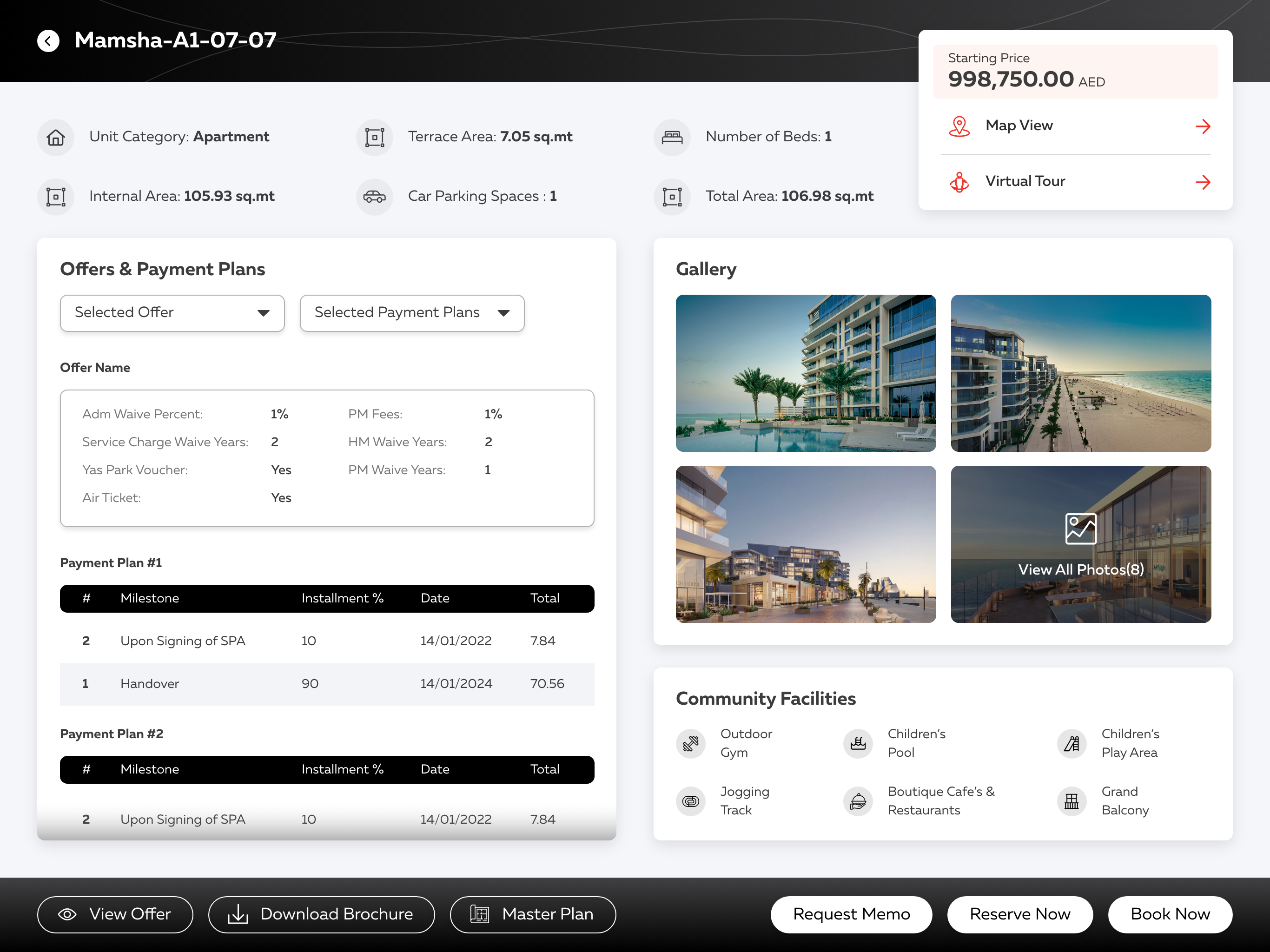Click the red arrow next to Map View

click(1203, 126)
